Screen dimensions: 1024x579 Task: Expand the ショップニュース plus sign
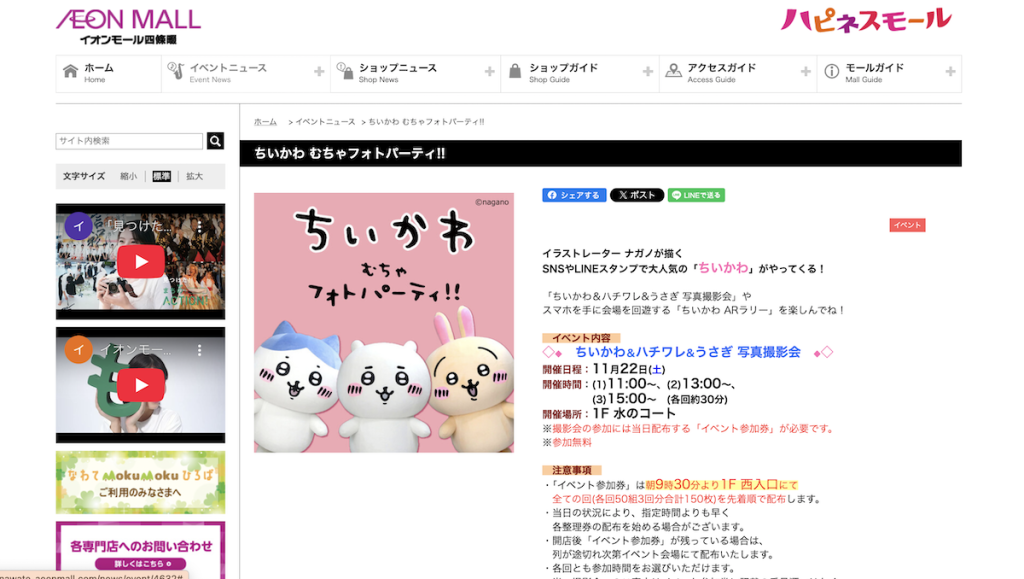(489, 72)
